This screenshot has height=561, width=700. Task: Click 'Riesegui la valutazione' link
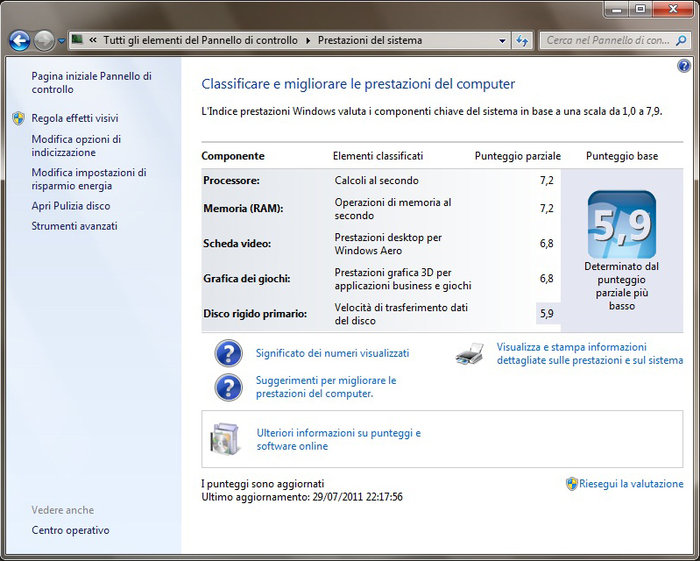click(x=631, y=484)
